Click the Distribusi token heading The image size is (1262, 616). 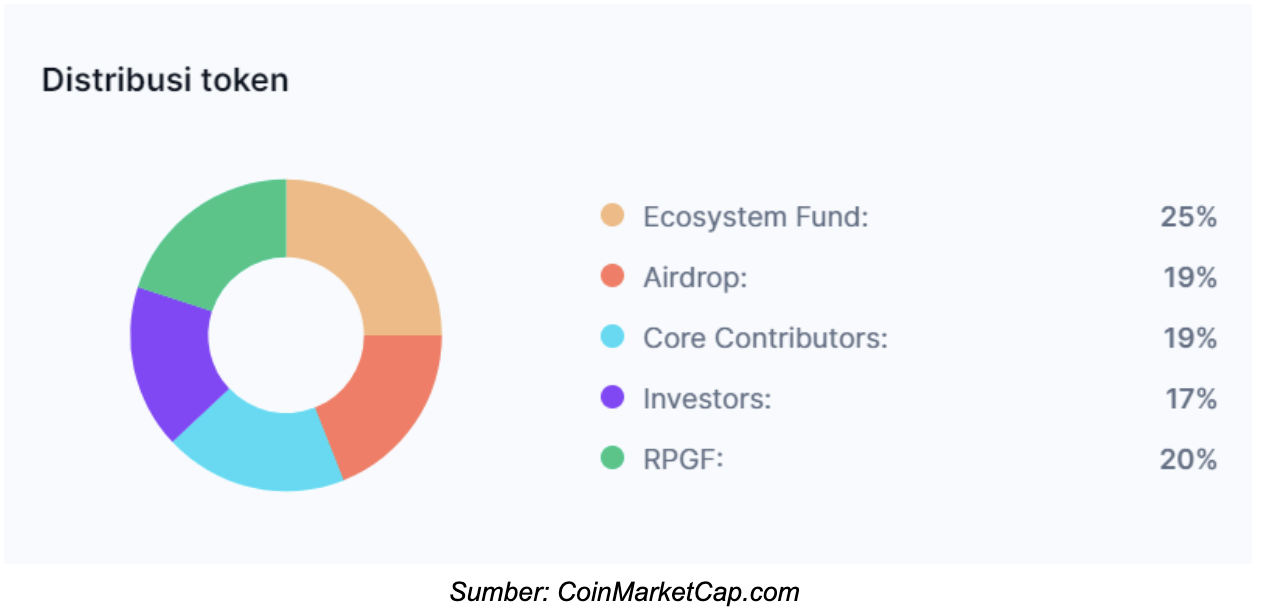(x=165, y=80)
